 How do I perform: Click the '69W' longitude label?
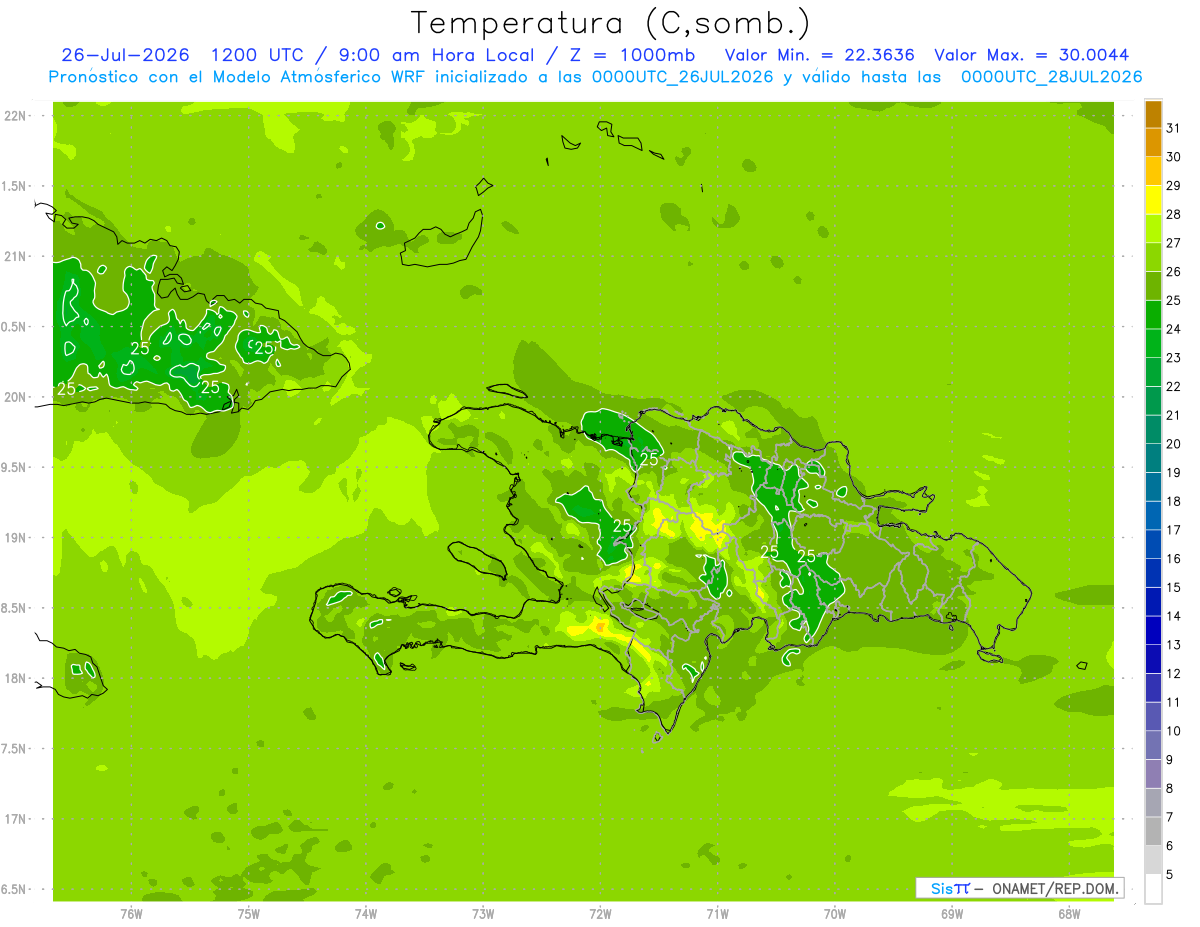pyautogui.click(x=952, y=914)
